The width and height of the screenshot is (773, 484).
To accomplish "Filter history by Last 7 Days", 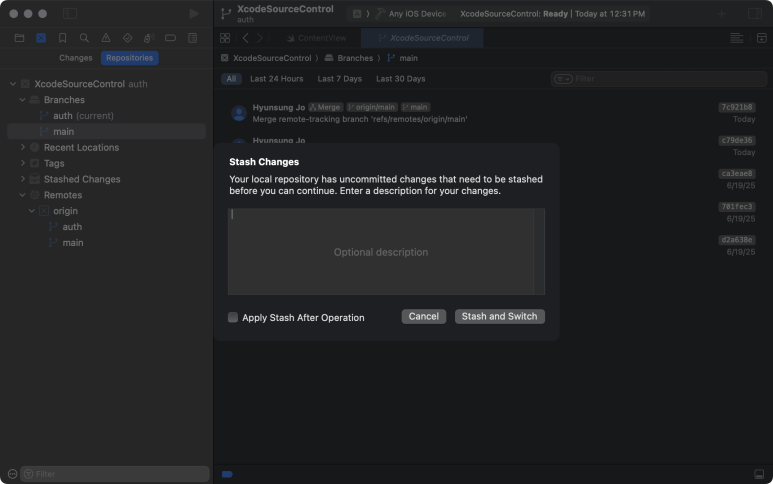I will 340,79.
